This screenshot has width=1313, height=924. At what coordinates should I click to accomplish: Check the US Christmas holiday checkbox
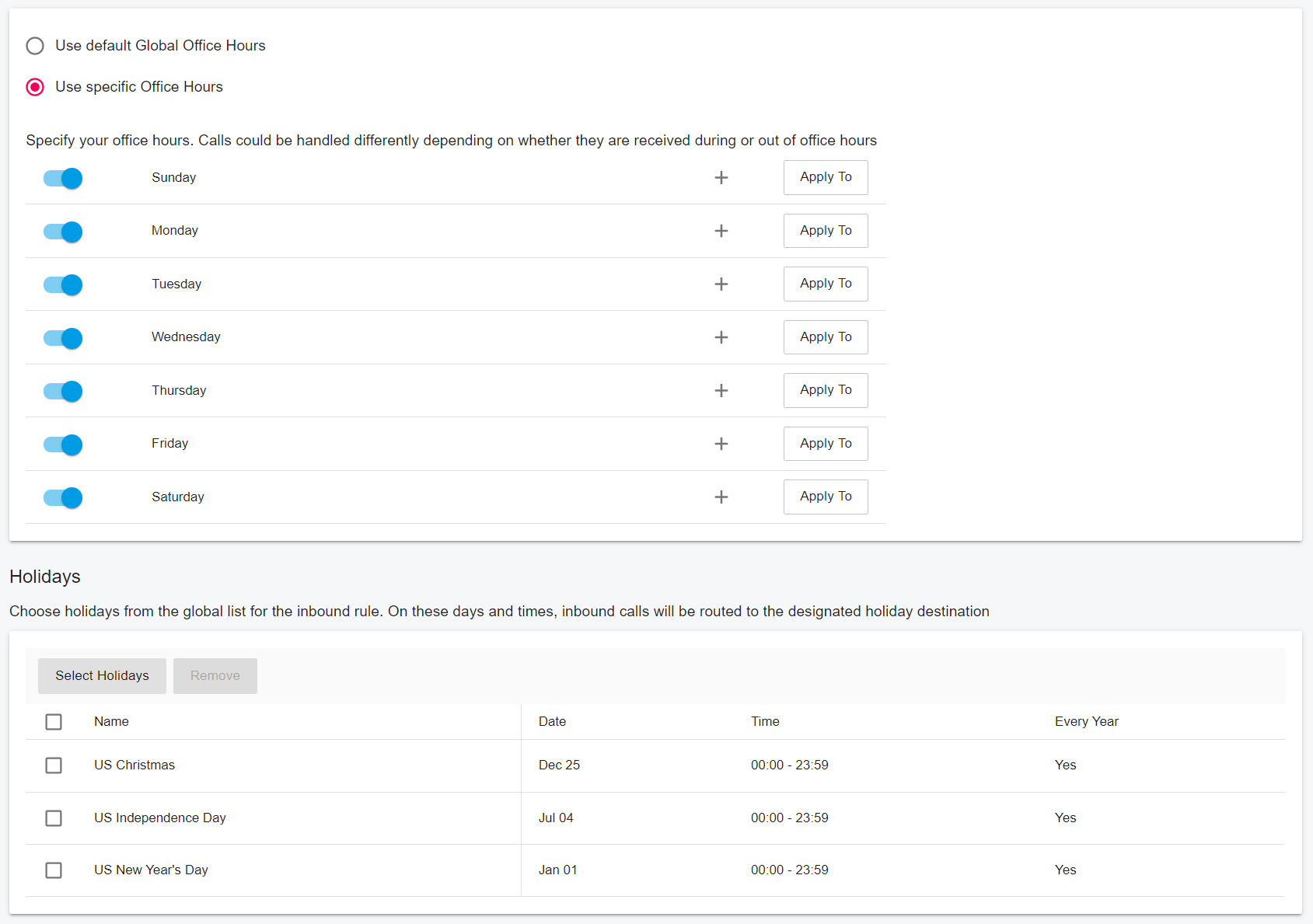click(54, 765)
